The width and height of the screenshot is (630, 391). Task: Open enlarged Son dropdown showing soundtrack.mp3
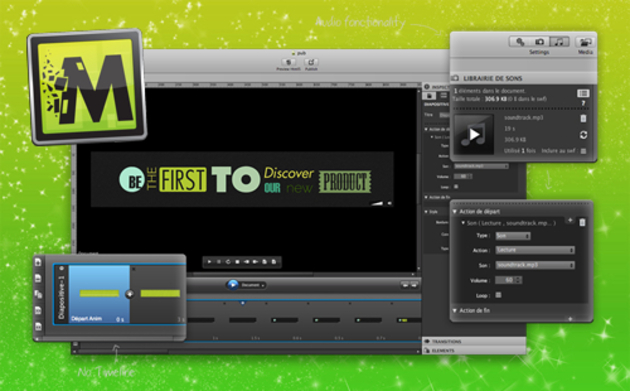535,265
